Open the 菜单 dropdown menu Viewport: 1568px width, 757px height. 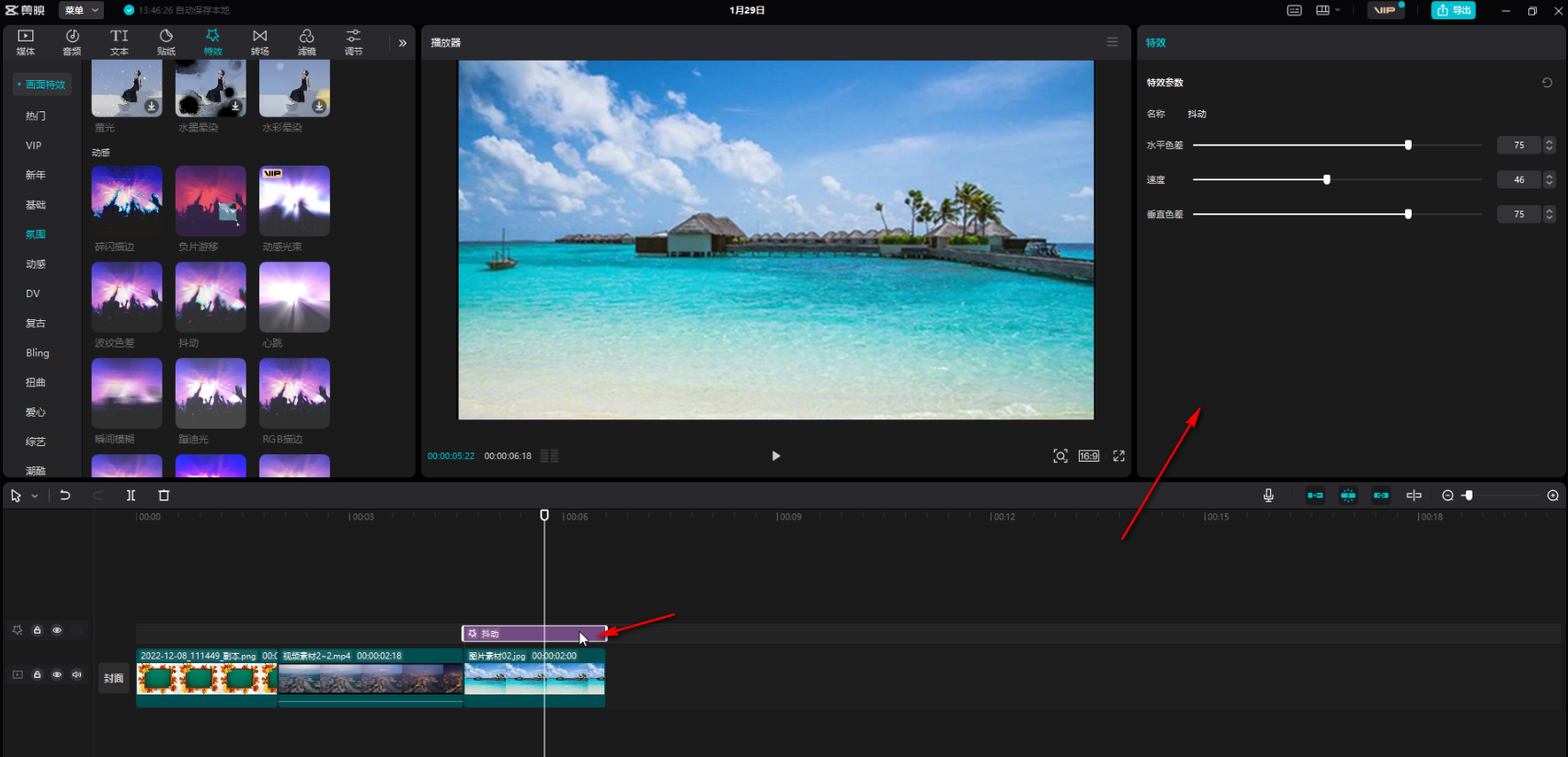pos(81,10)
